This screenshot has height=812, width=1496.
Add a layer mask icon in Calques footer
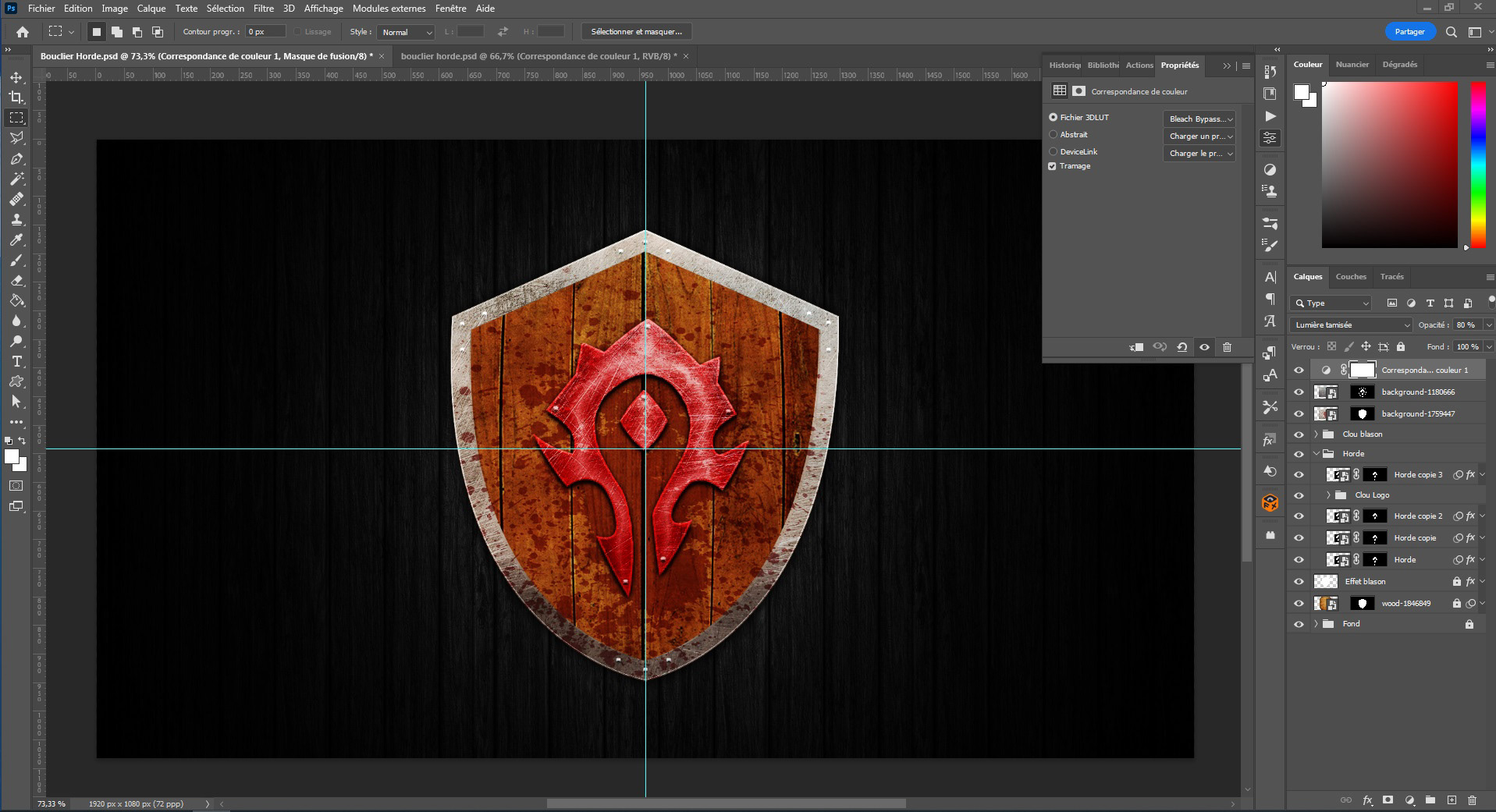(x=1388, y=800)
